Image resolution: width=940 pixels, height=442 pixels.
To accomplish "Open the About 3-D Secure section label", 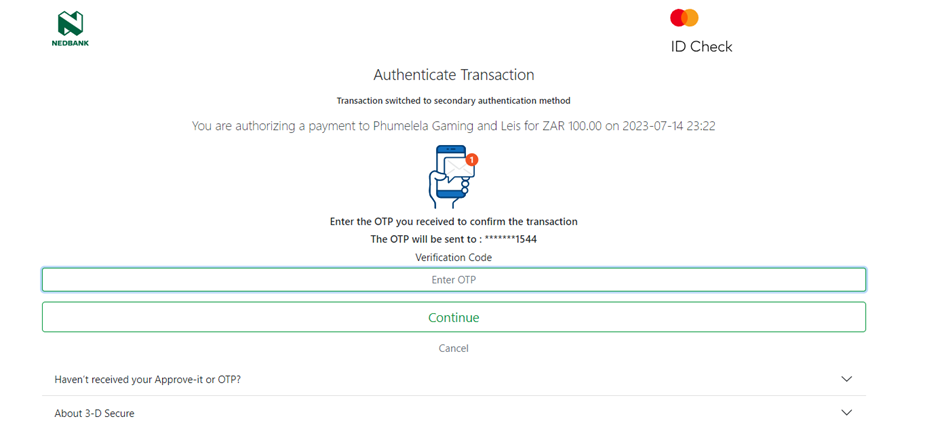I will [94, 413].
